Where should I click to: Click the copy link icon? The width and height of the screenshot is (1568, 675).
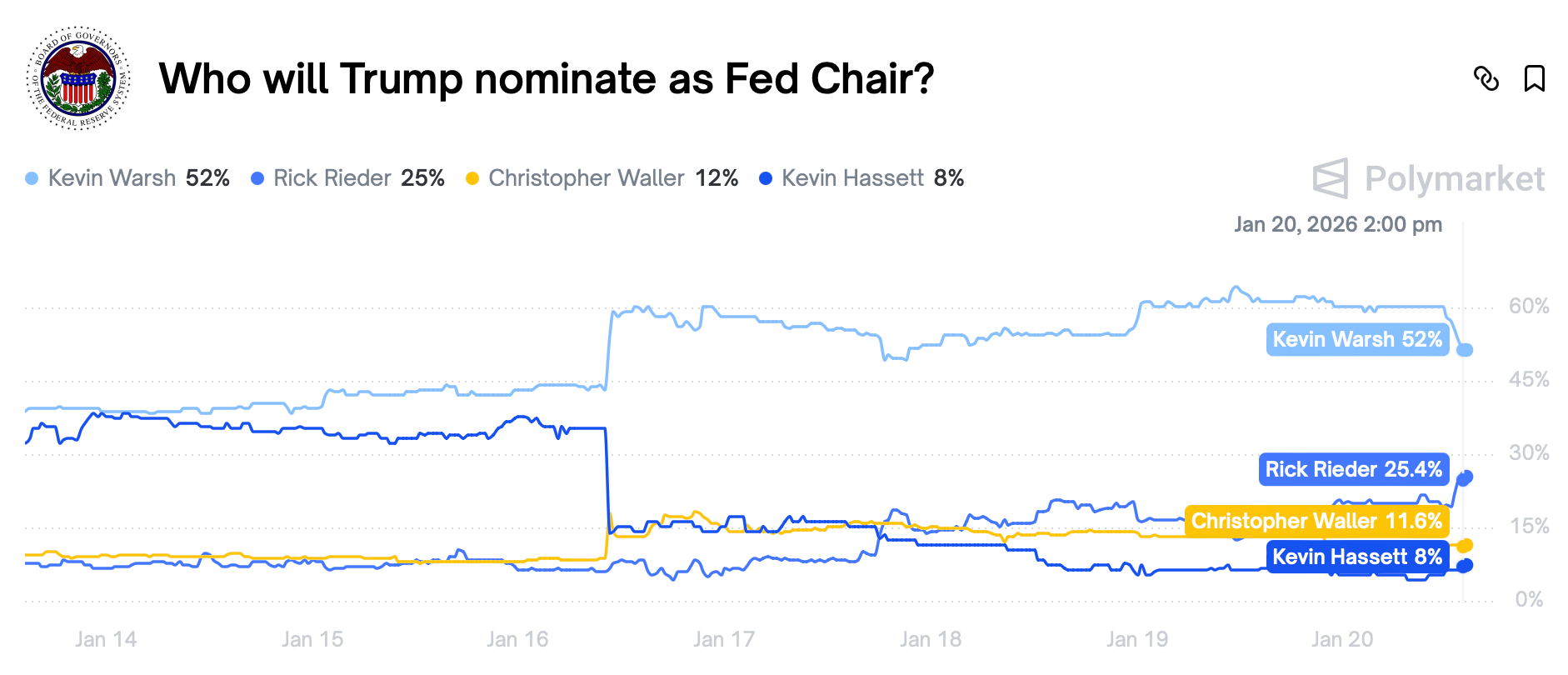[1486, 78]
